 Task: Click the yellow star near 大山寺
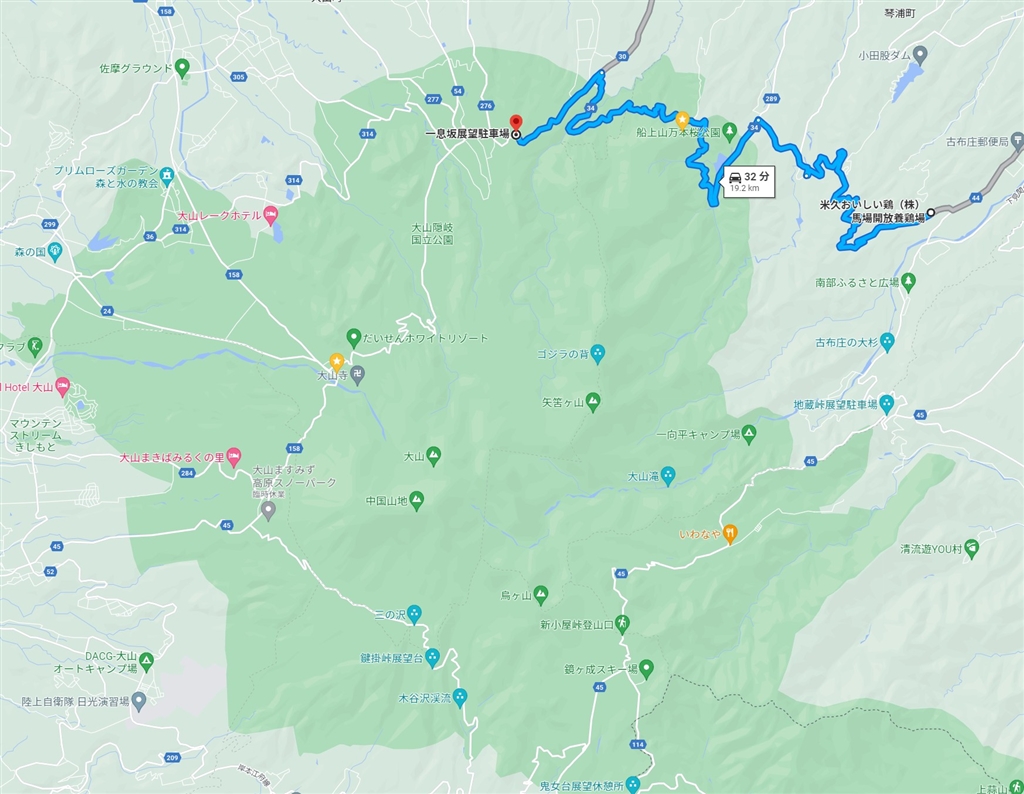coord(336,361)
